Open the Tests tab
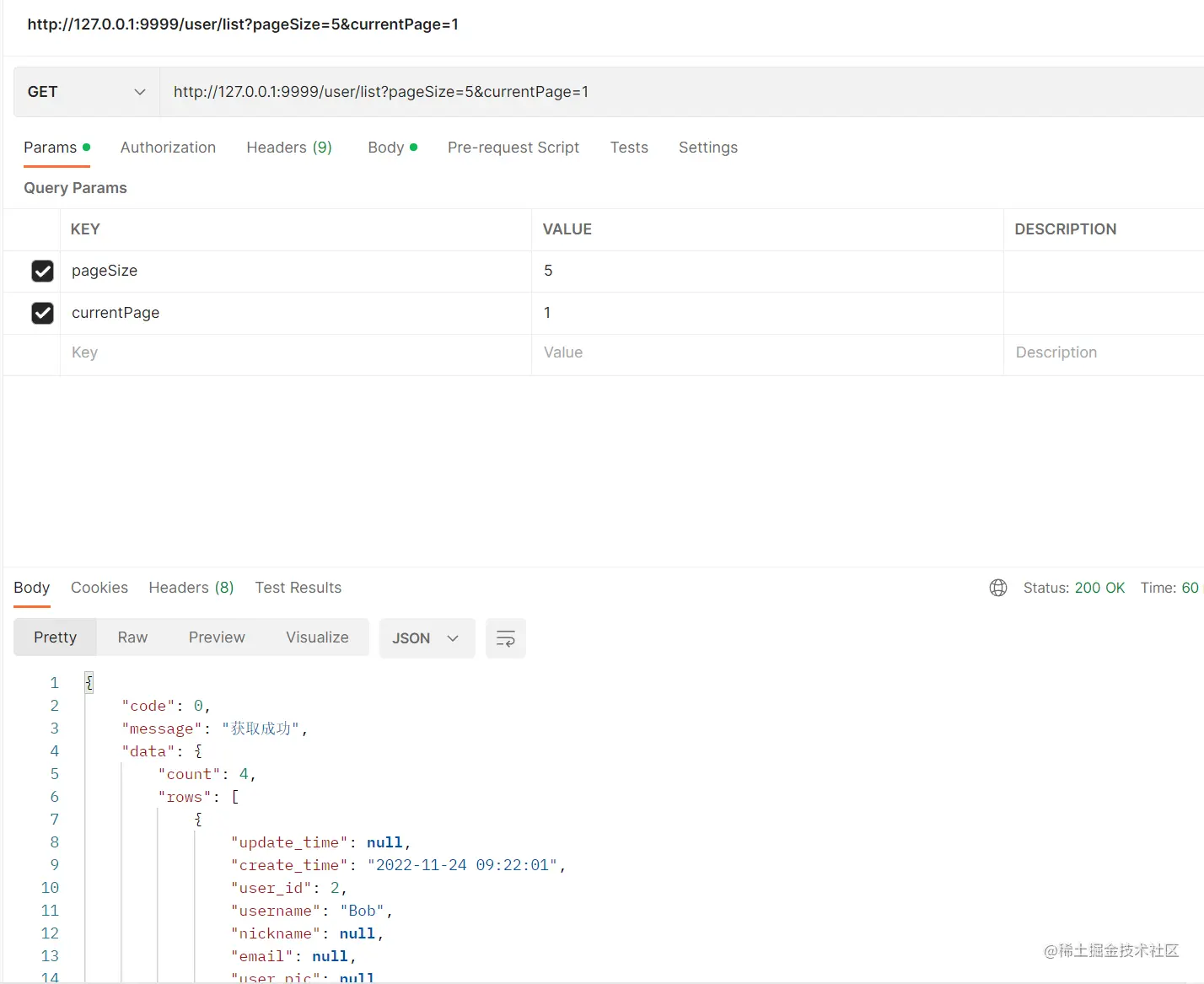 [x=629, y=148]
